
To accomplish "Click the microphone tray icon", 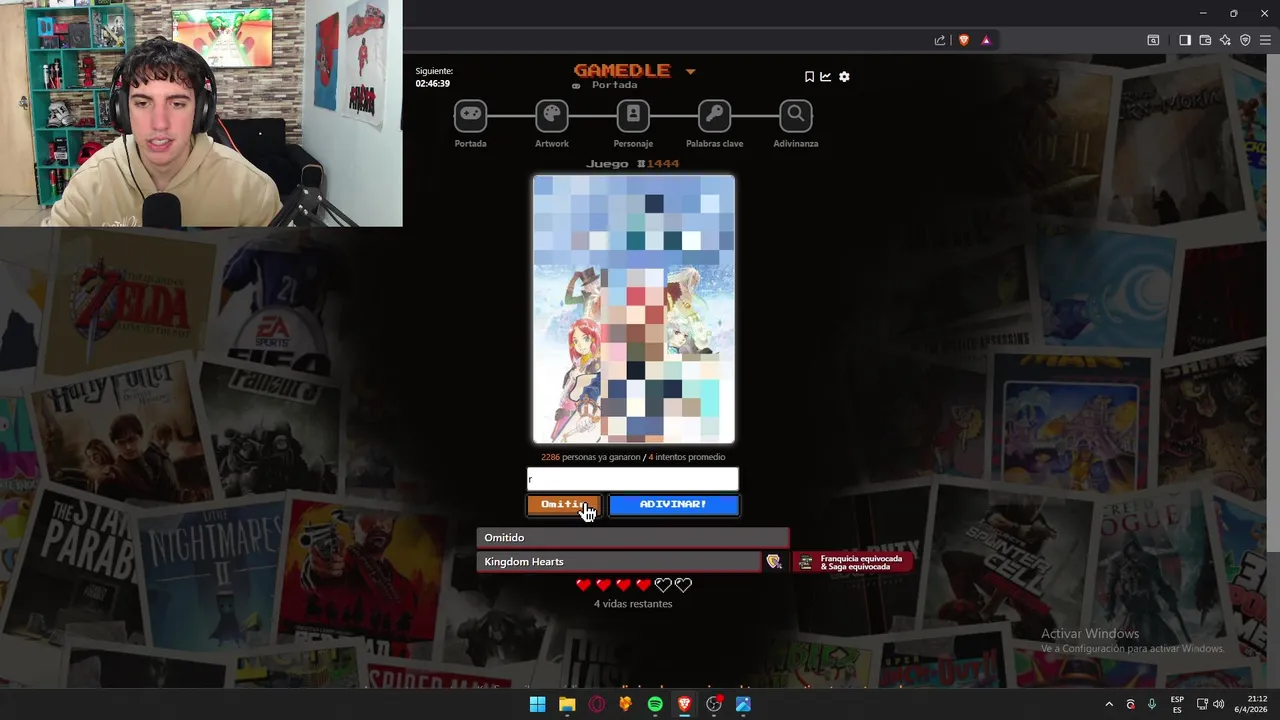I will (1152, 704).
